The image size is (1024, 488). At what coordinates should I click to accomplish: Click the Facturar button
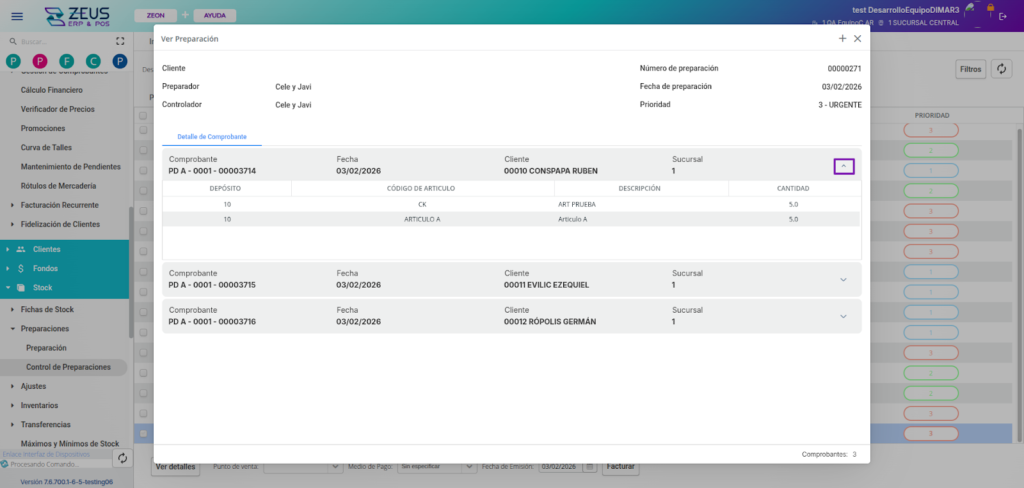click(x=621, y=467)
